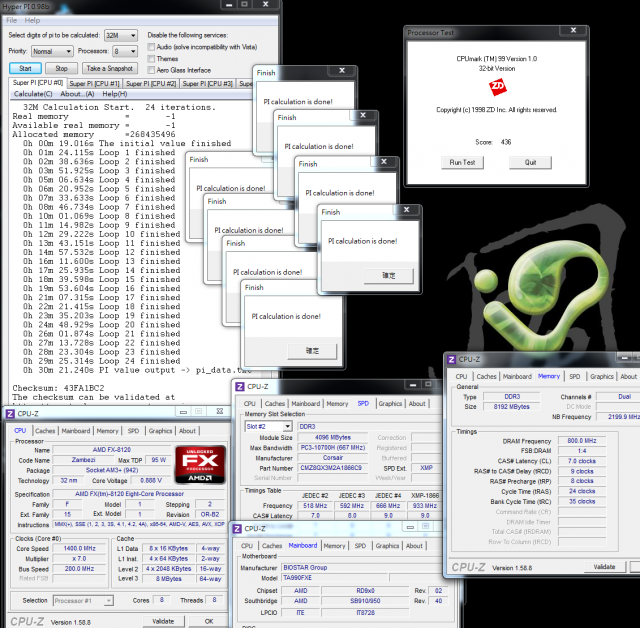Click the Part Number CMZ8GX3M2A1866C9 field
The width and height of the screenshot is (640, 628).
331,468
